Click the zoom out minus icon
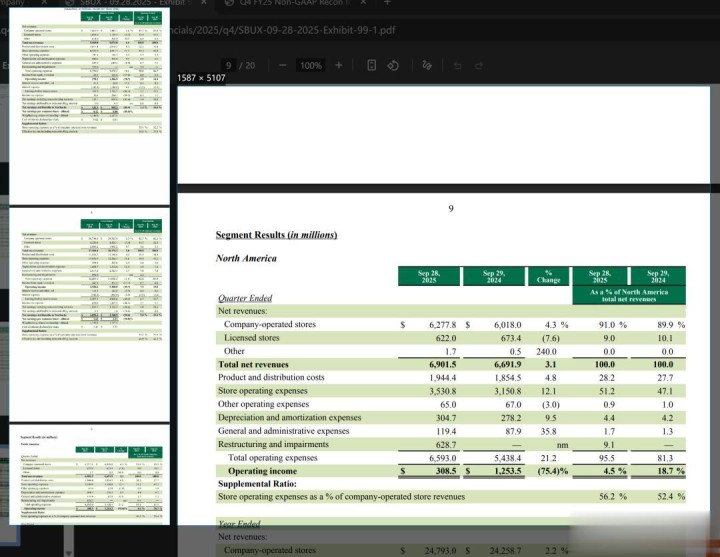The image size is (720, 557). point(281,66)
